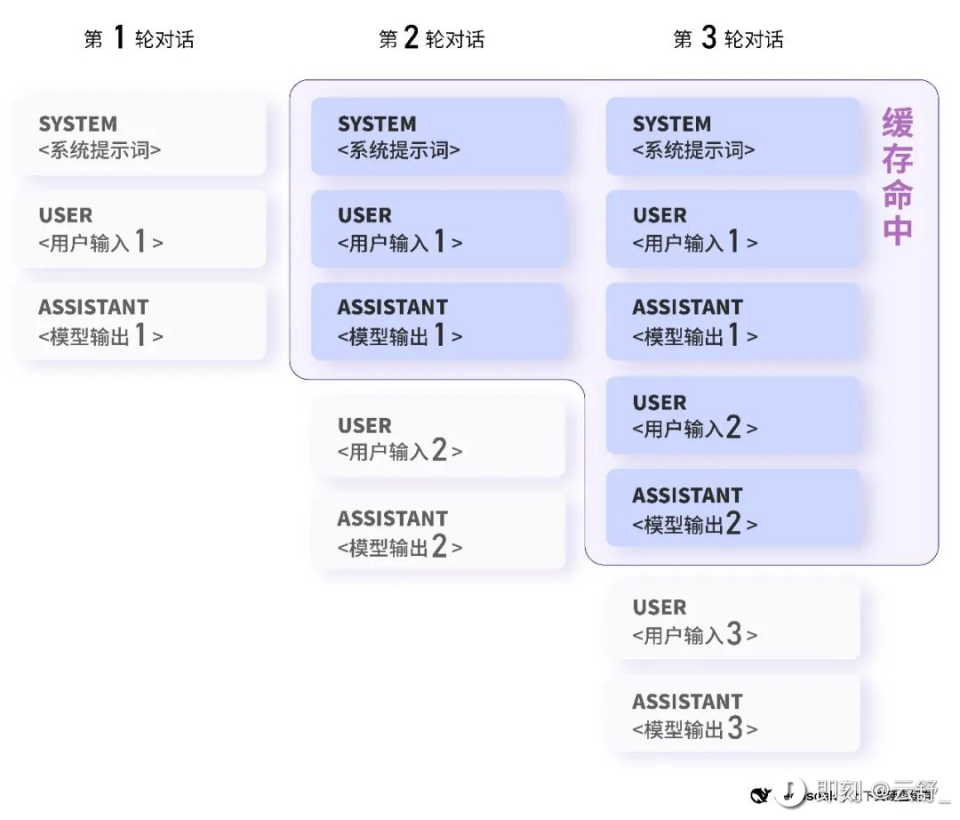Select uncached USER 用户输入2 card in round 2
The height and width of the screenshot is (820, 960).
click(x=440, y=438)
